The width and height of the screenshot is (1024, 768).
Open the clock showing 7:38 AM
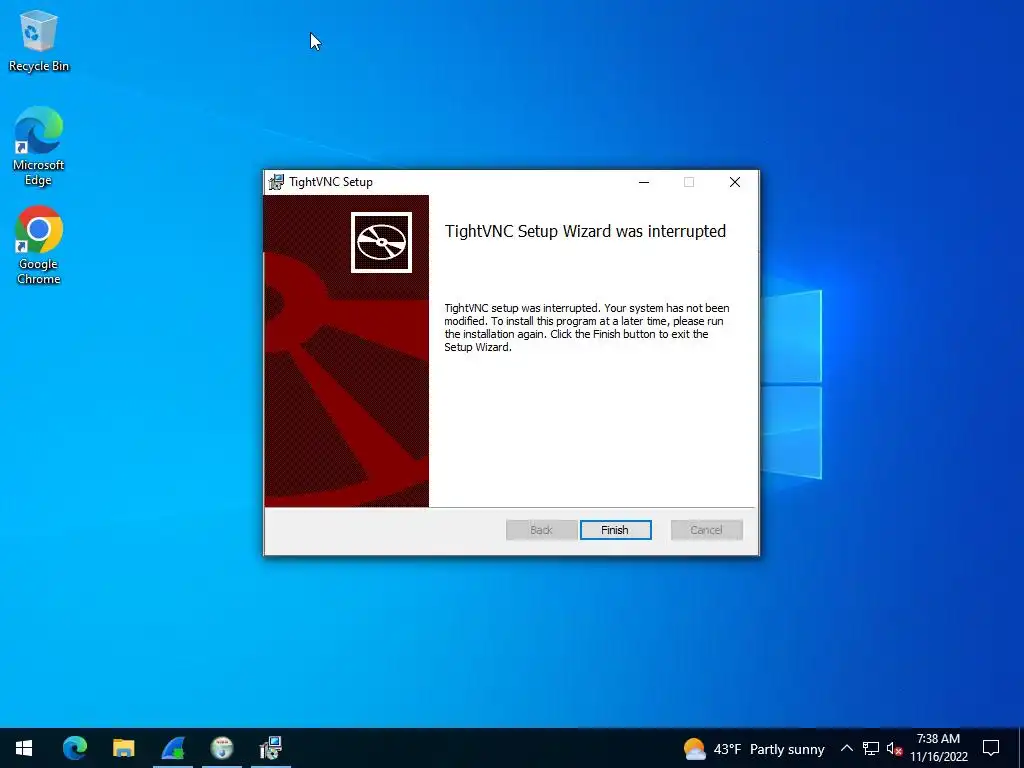point(938,748)
